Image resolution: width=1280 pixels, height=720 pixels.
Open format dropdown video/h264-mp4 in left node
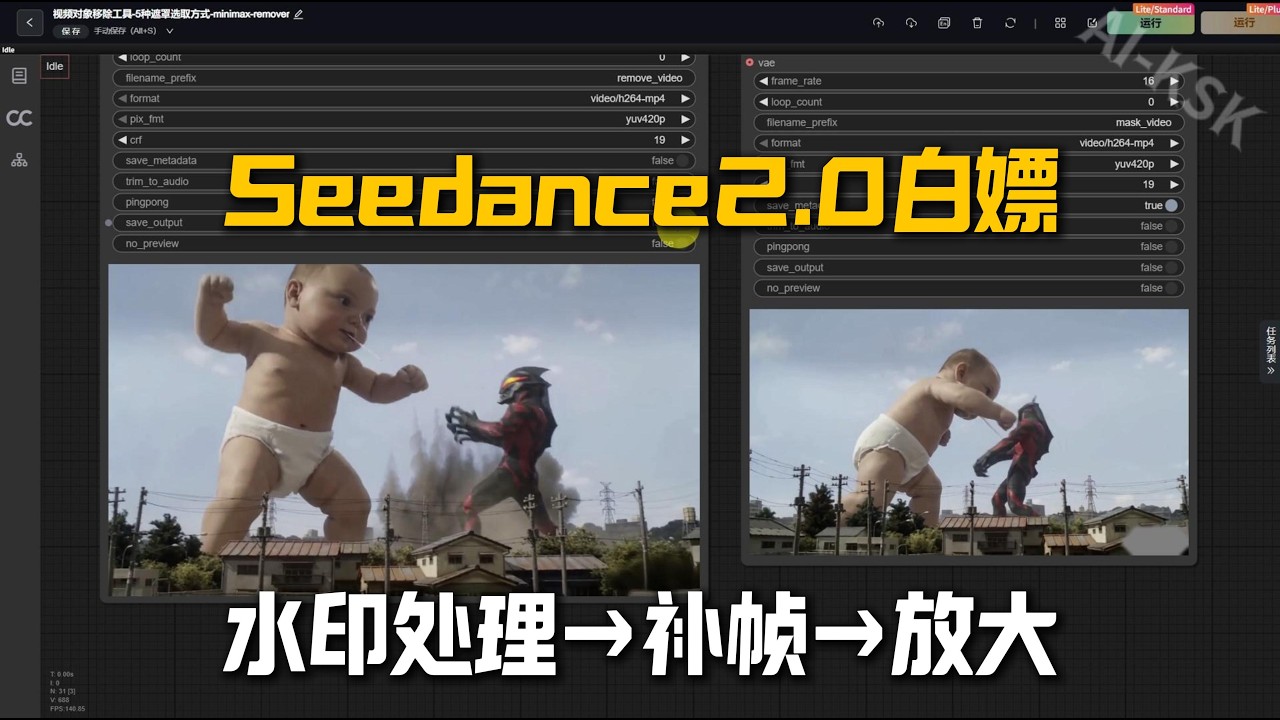point(403,98)
